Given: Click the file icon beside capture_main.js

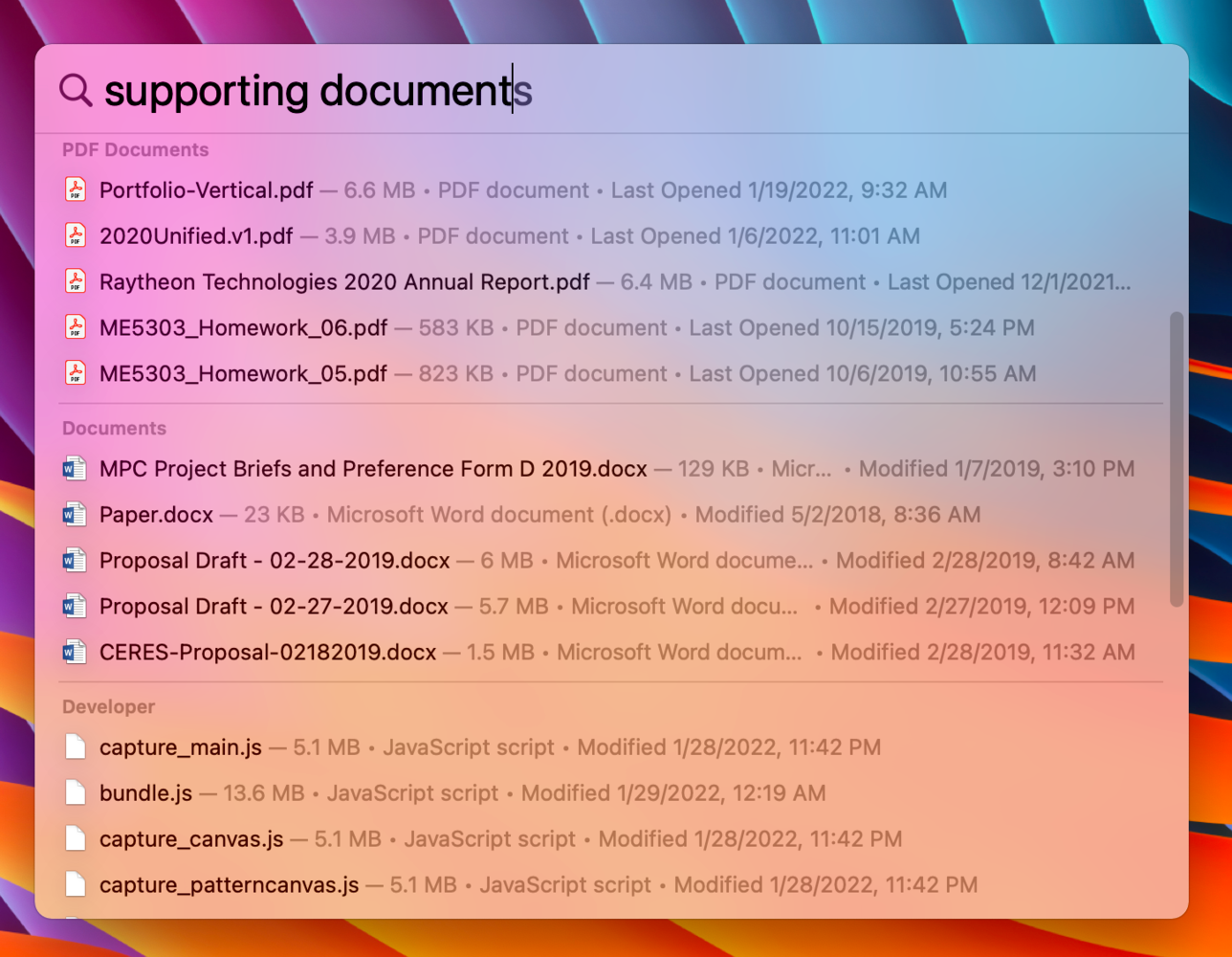Looking at the screenshot, I should 76,746.
